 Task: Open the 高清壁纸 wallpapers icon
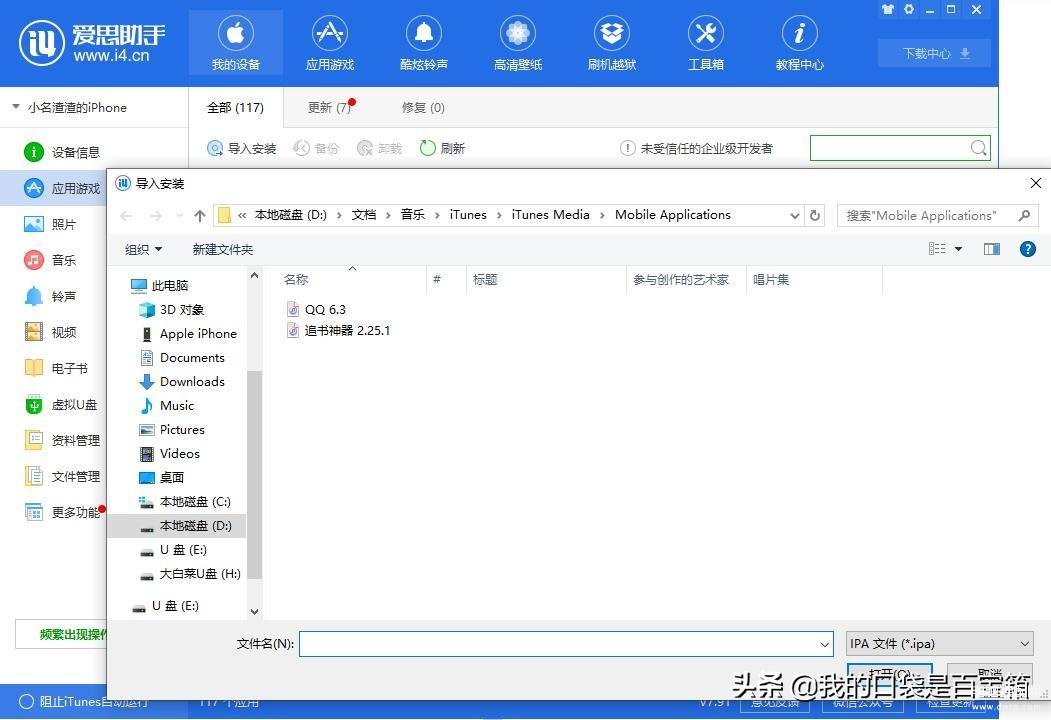click(x=517, y=43)
